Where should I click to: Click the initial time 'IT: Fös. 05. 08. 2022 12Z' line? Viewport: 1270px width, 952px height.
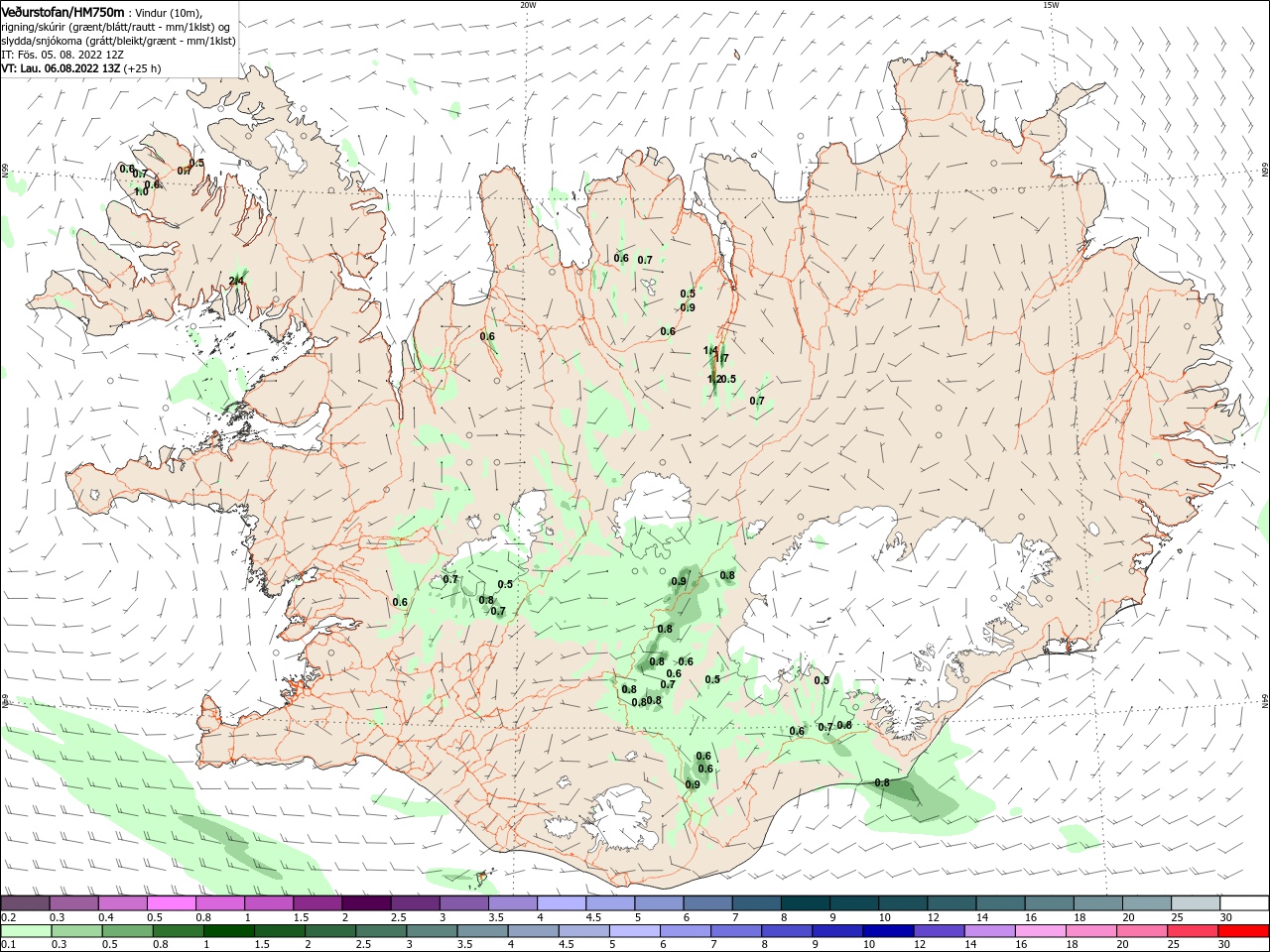tap(62, 55)
